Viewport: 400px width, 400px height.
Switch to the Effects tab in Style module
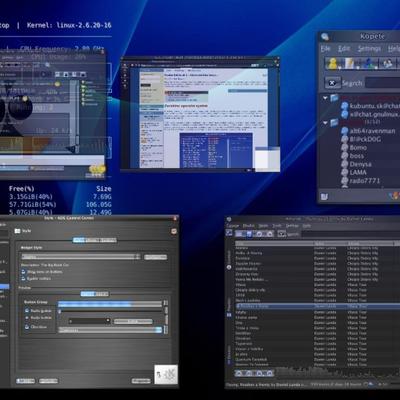pyautogui.click(x=93, y=240)
